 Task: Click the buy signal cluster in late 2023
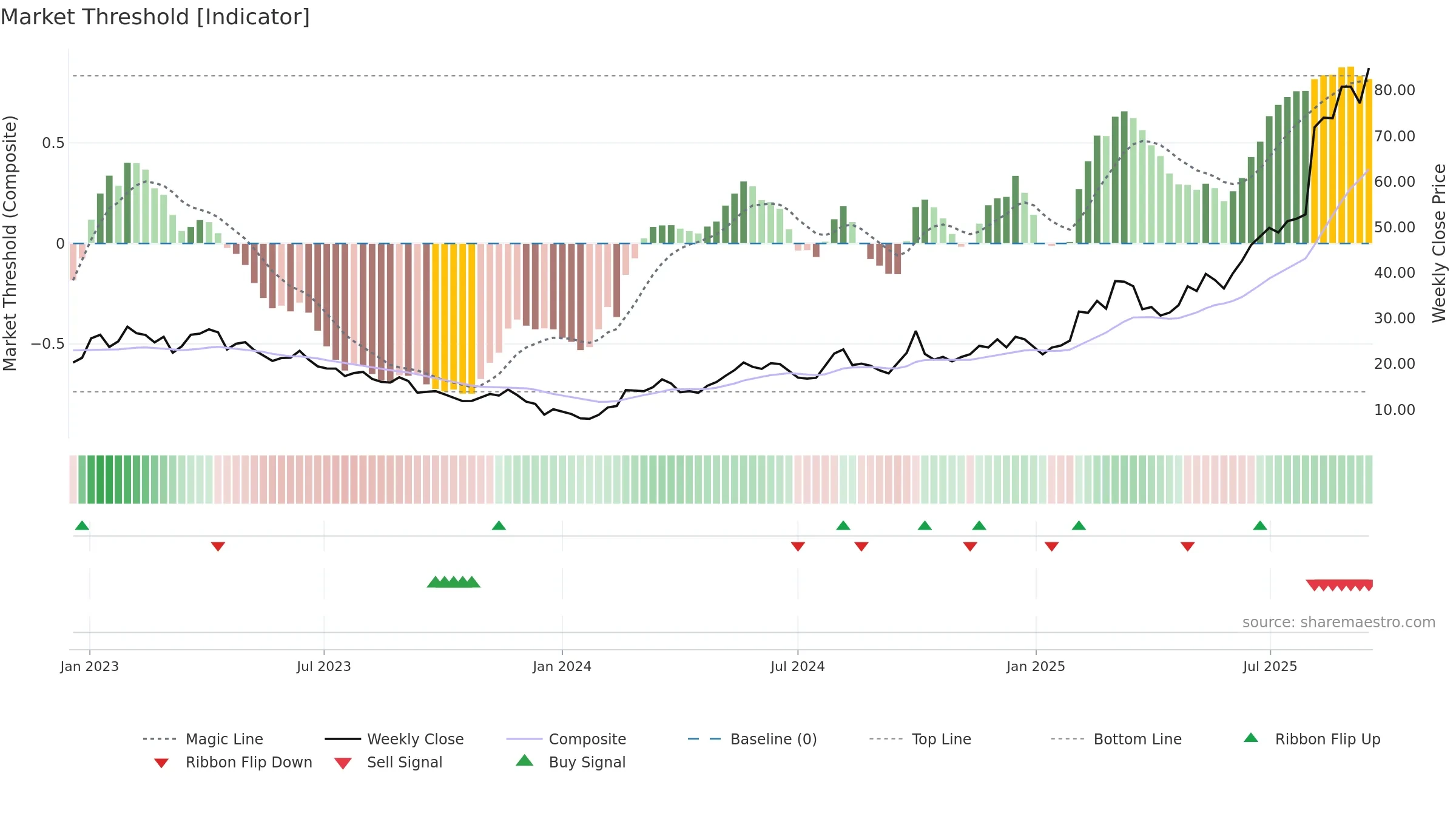point(454,582)
